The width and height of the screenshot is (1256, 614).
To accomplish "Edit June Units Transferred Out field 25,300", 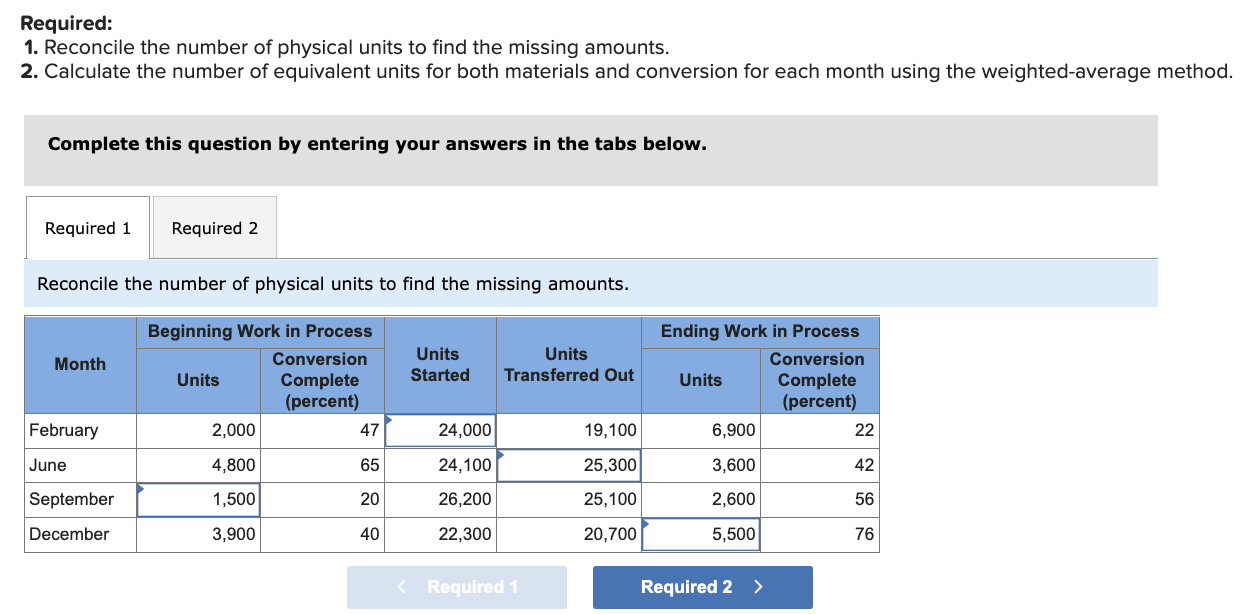I will [568, 465].
